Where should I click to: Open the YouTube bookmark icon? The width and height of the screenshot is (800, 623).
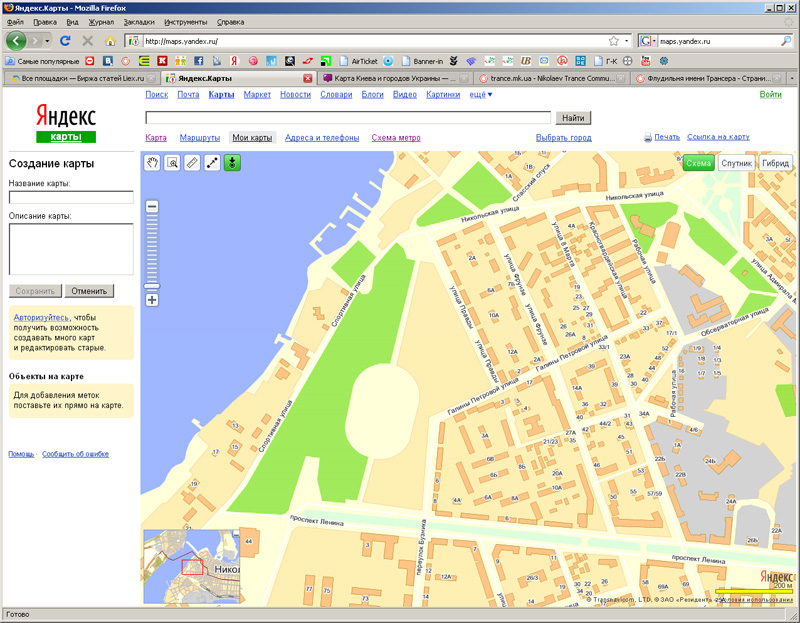[645, 61]
